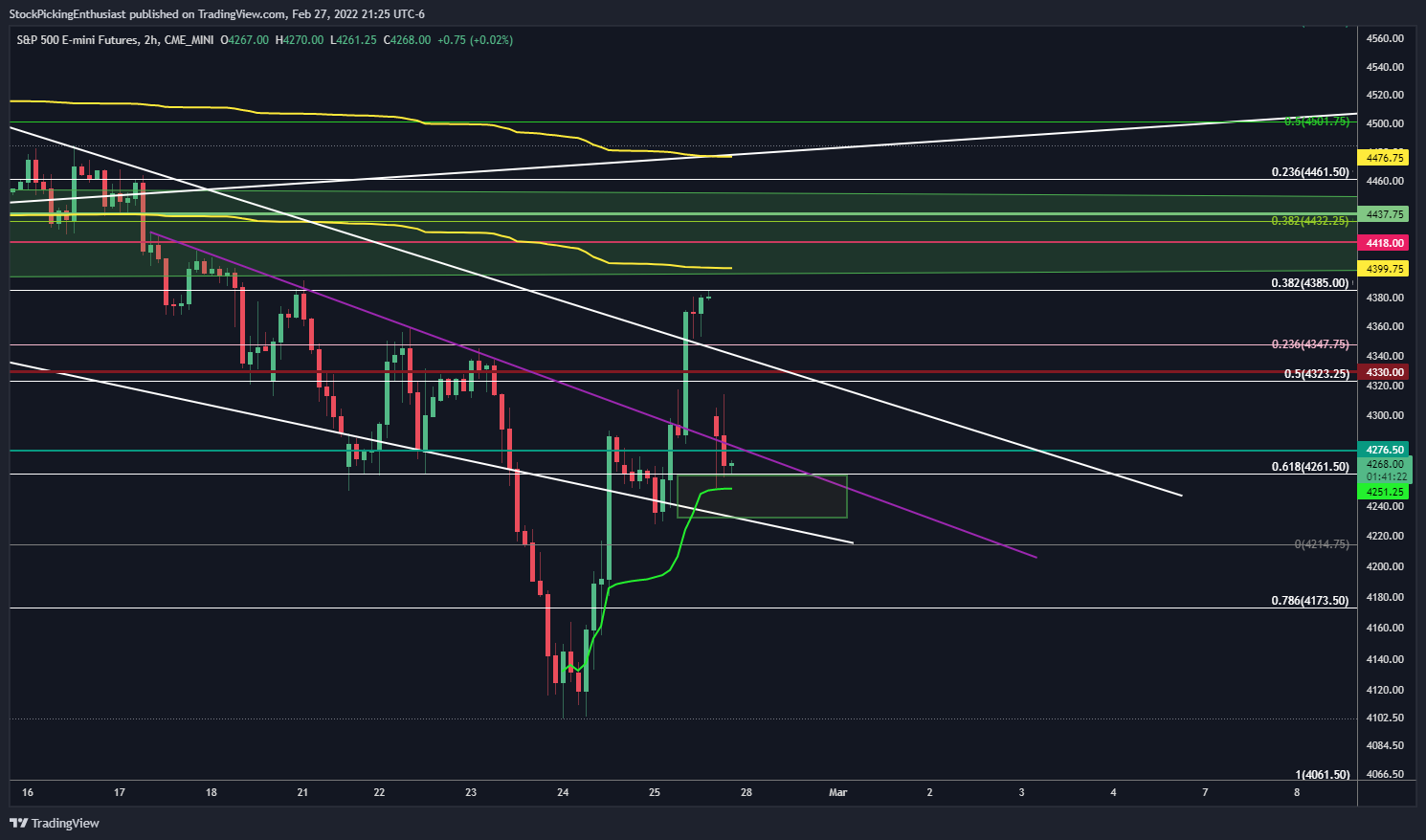Click 4360.00 on the price axis
The width and height of the screenshot is (1426, 840).
(1385, 326)
